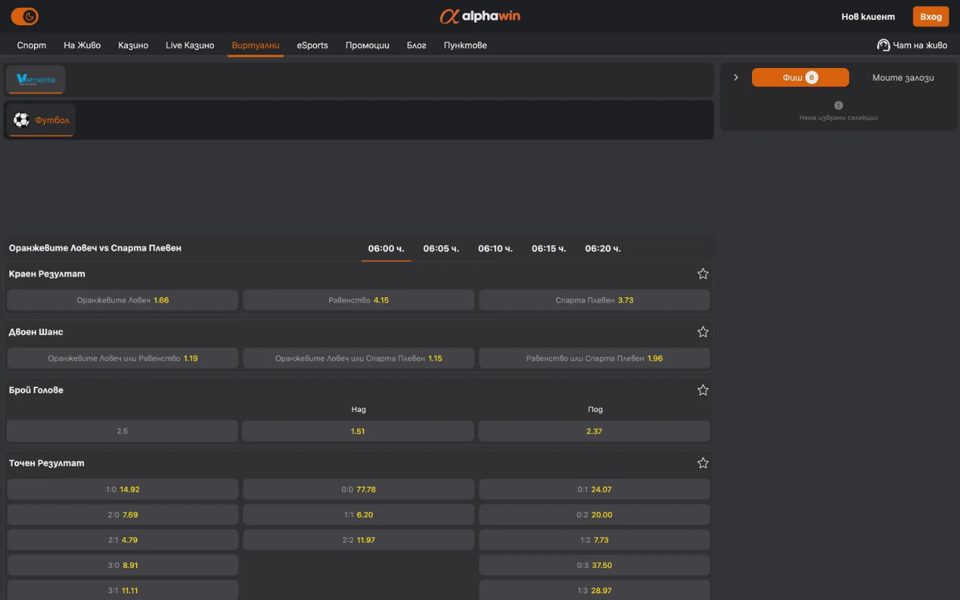Pick Над 2.5 goals at 1.51
Viewport: 960px width, 600px height.
(x=358, y=431)
